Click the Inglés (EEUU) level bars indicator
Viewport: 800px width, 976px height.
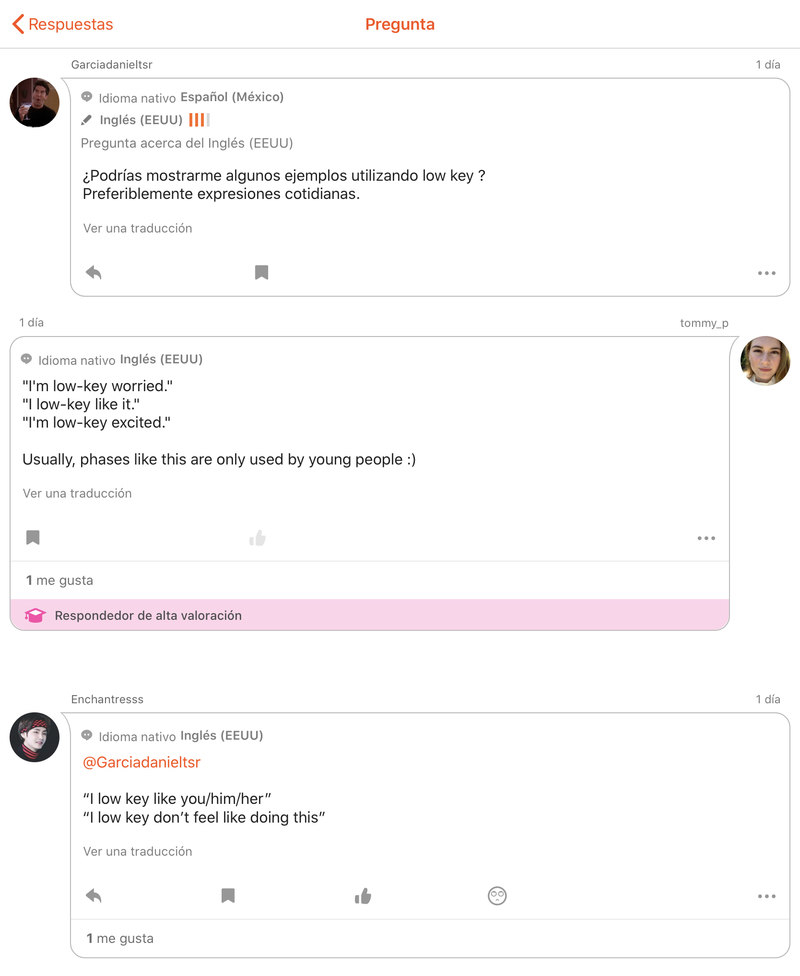[x=199, y=120]
